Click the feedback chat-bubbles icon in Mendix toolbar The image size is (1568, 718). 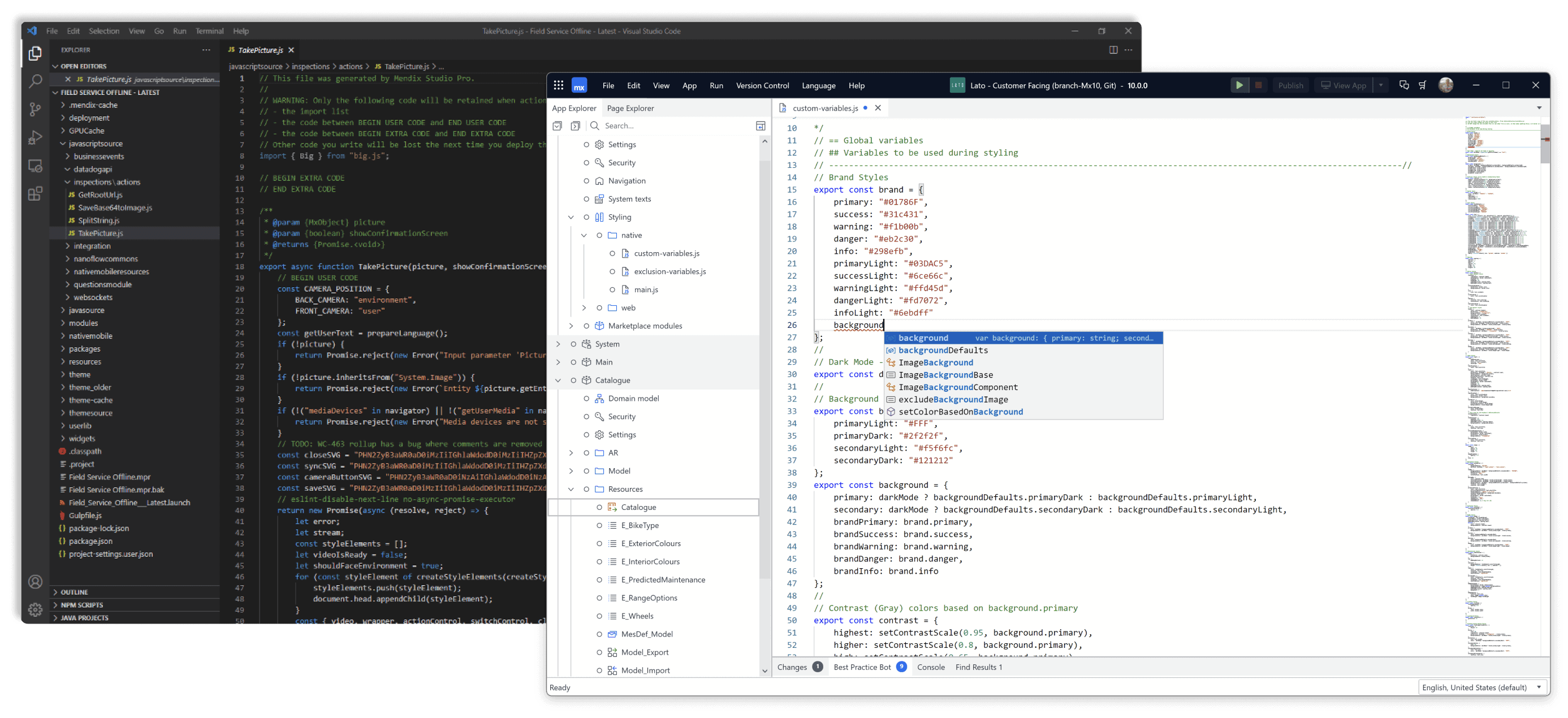[1403, 85]
